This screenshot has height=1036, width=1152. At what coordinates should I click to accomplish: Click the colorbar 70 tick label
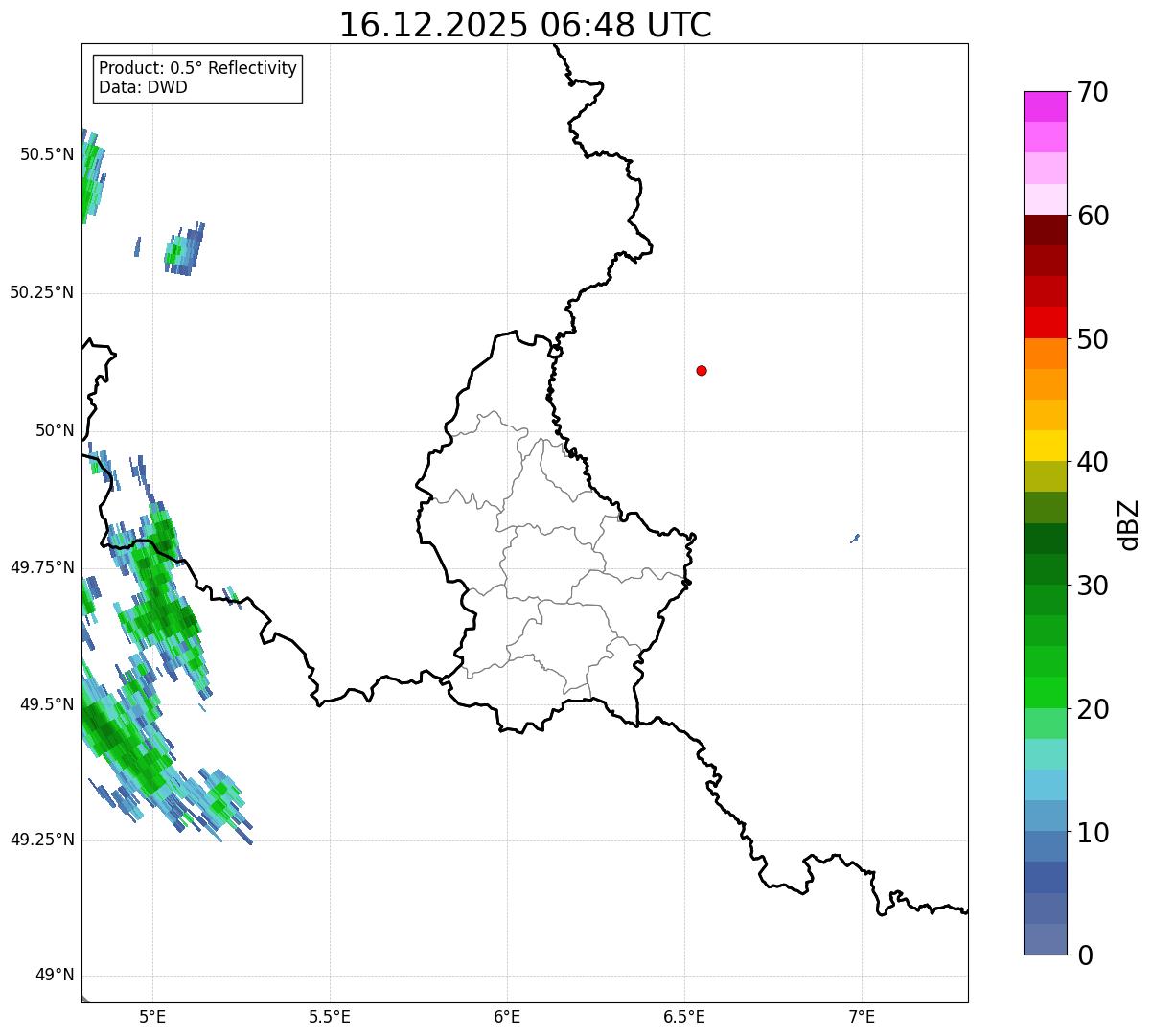[1093, 92]
